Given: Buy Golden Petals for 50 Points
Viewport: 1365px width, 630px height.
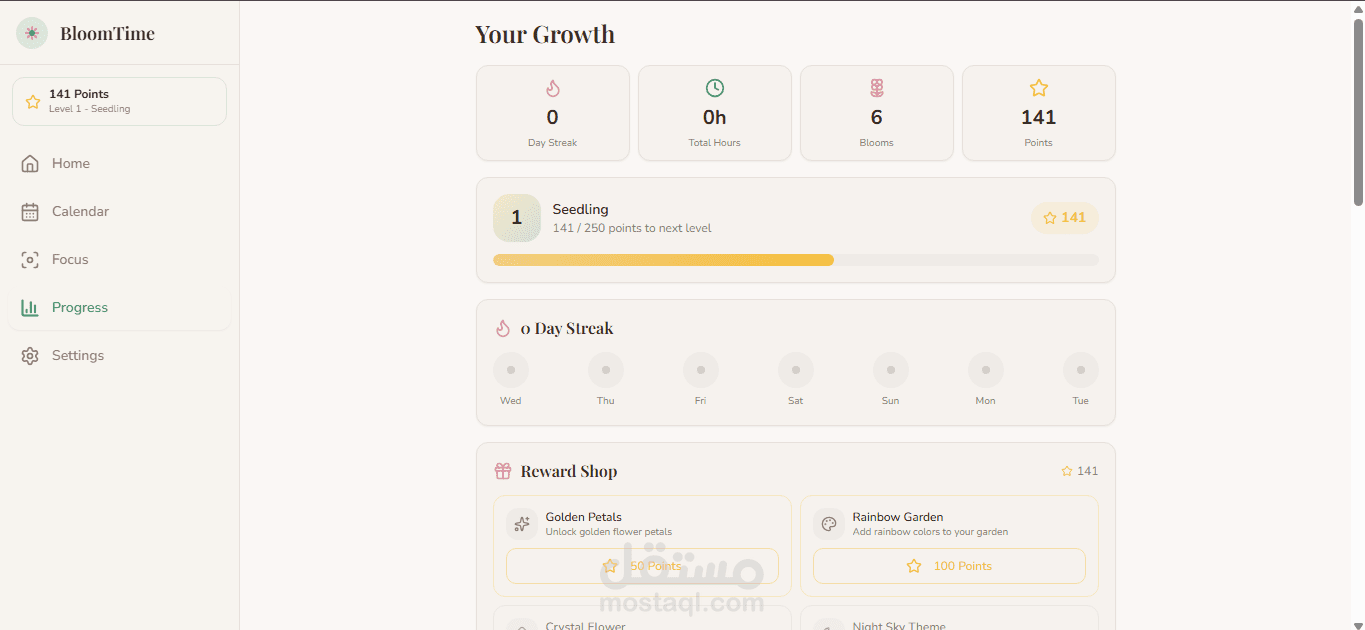Looking at the screenshot, I should point(642,566).
